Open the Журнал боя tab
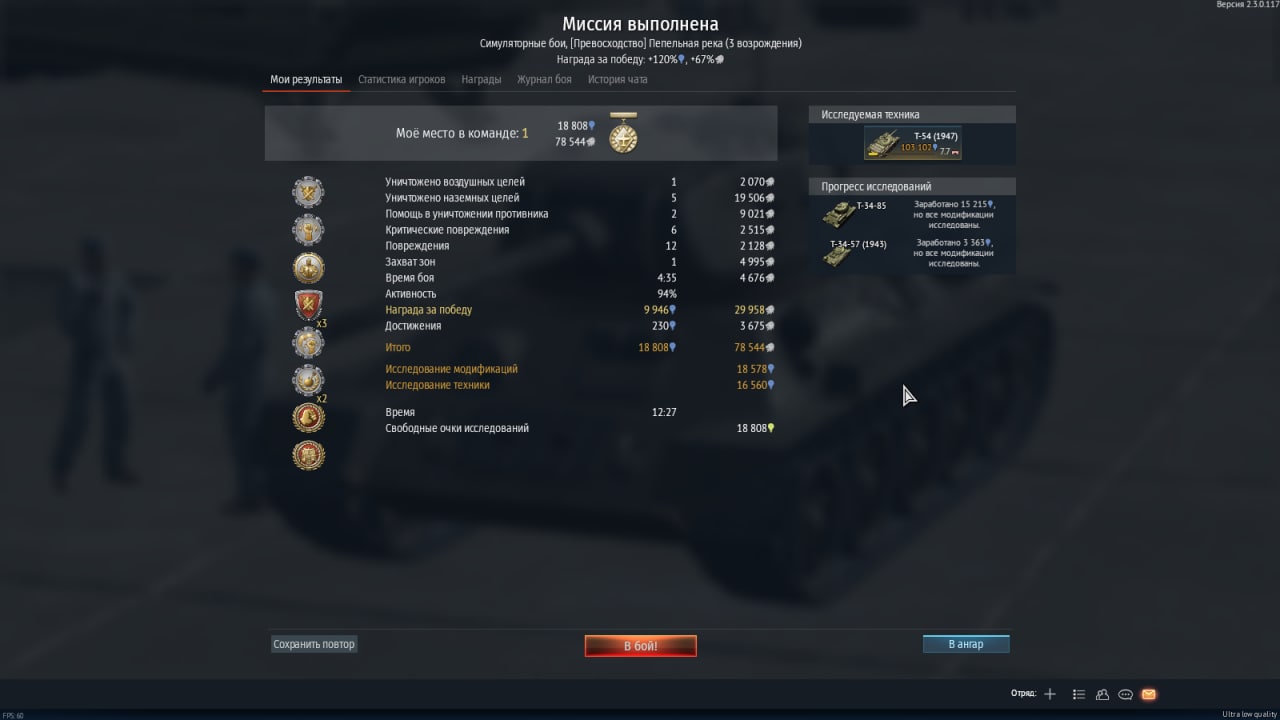 pos(544,80)
